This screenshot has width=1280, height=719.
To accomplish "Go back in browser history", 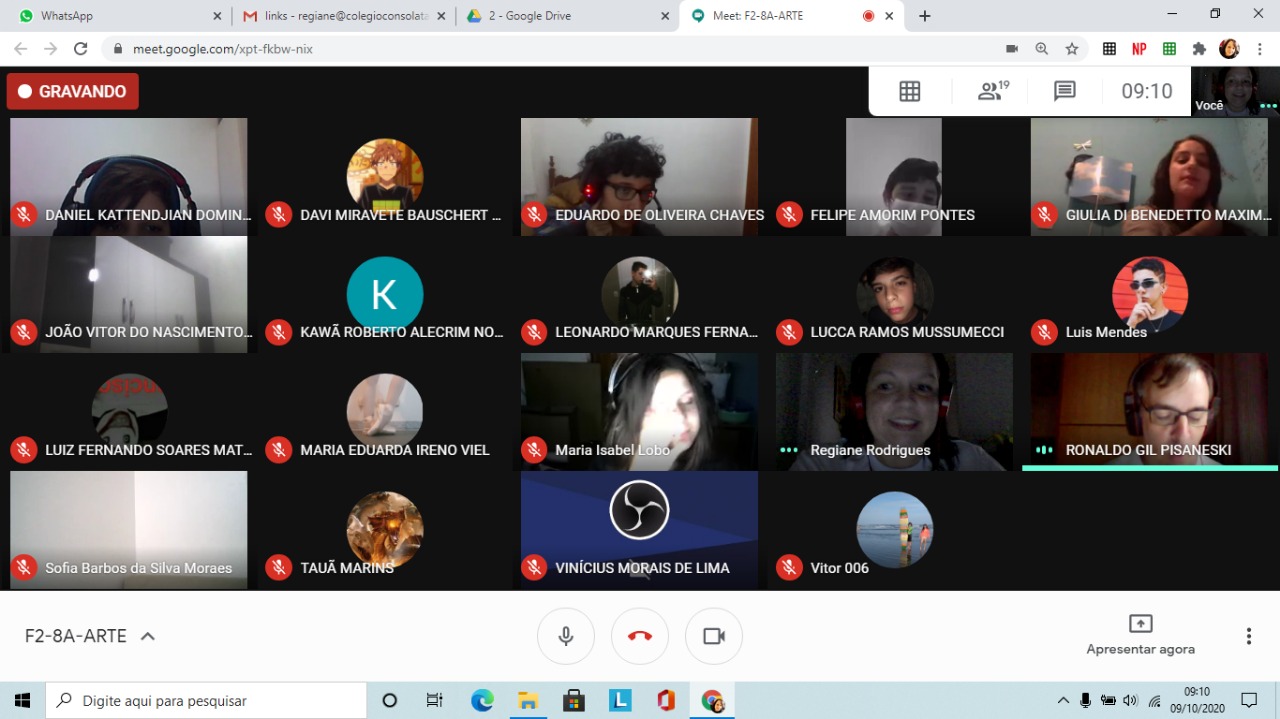I will [21, 48].
